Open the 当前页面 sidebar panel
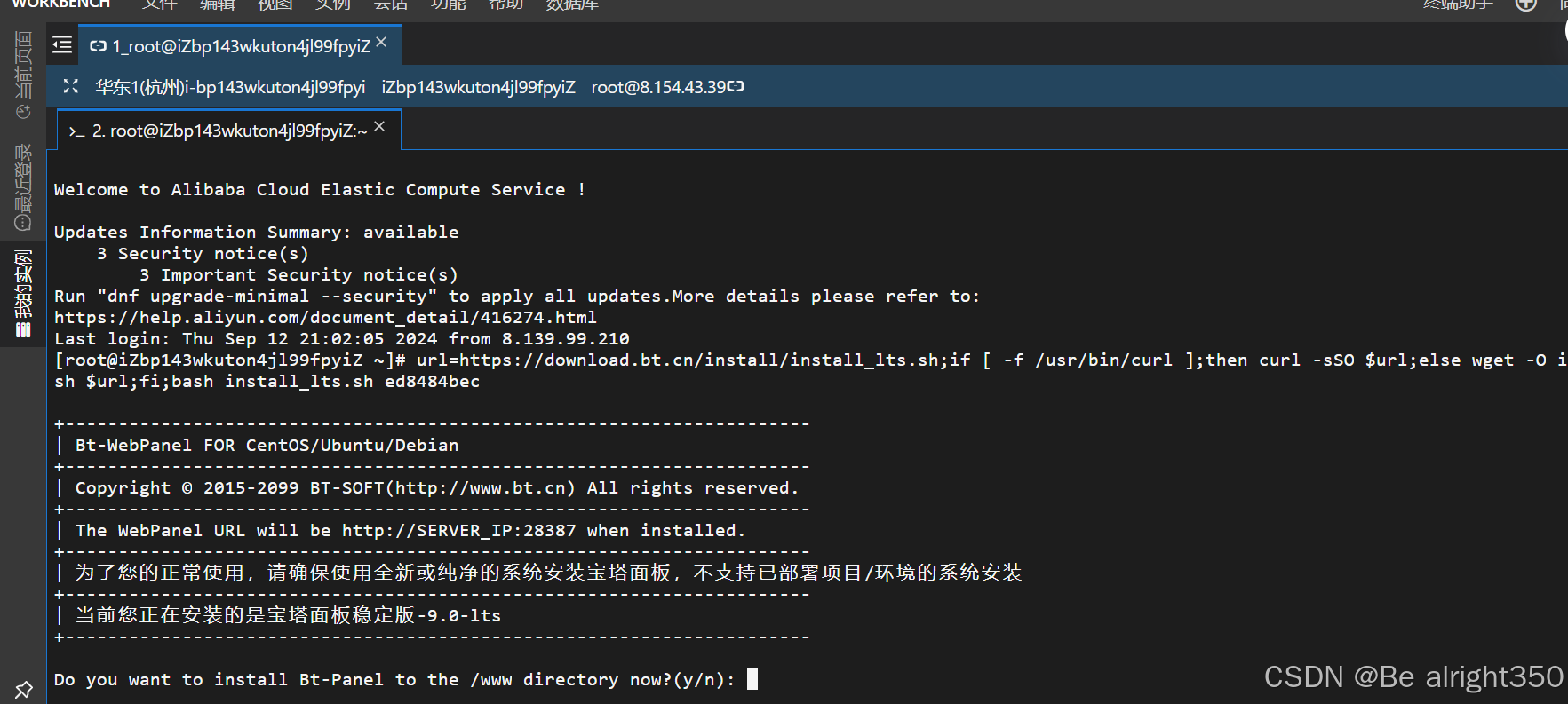This screenshot has width=1568, height=704. point(23,75)
